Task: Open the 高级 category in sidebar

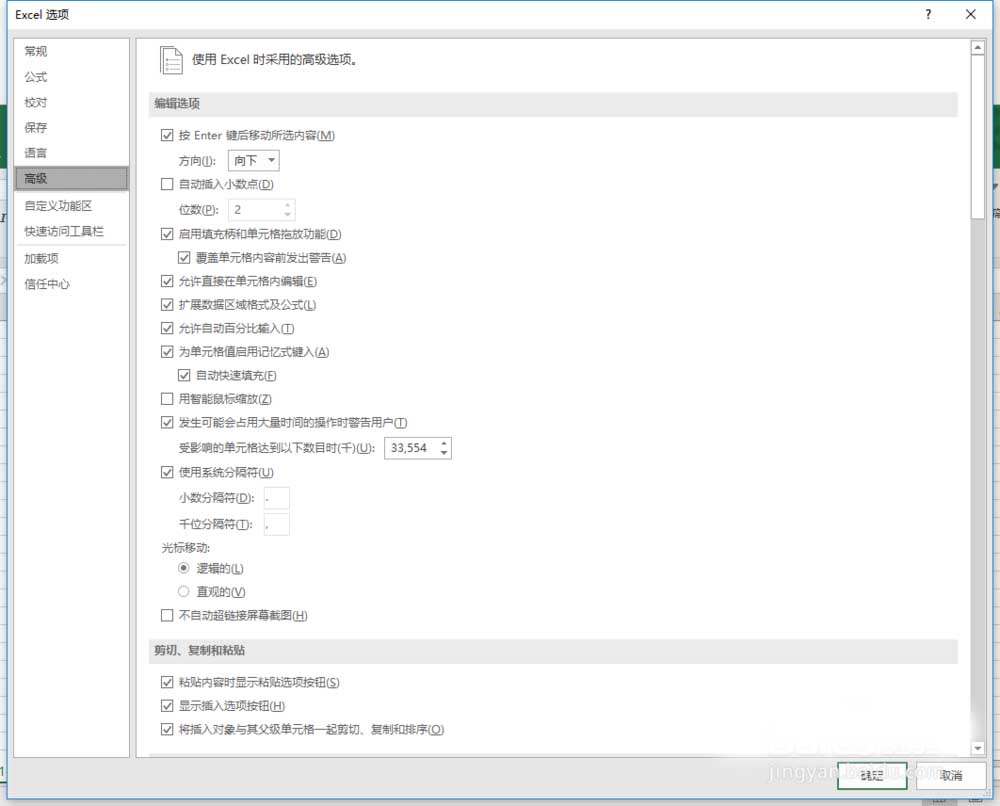Action: [x=71, y=178]
